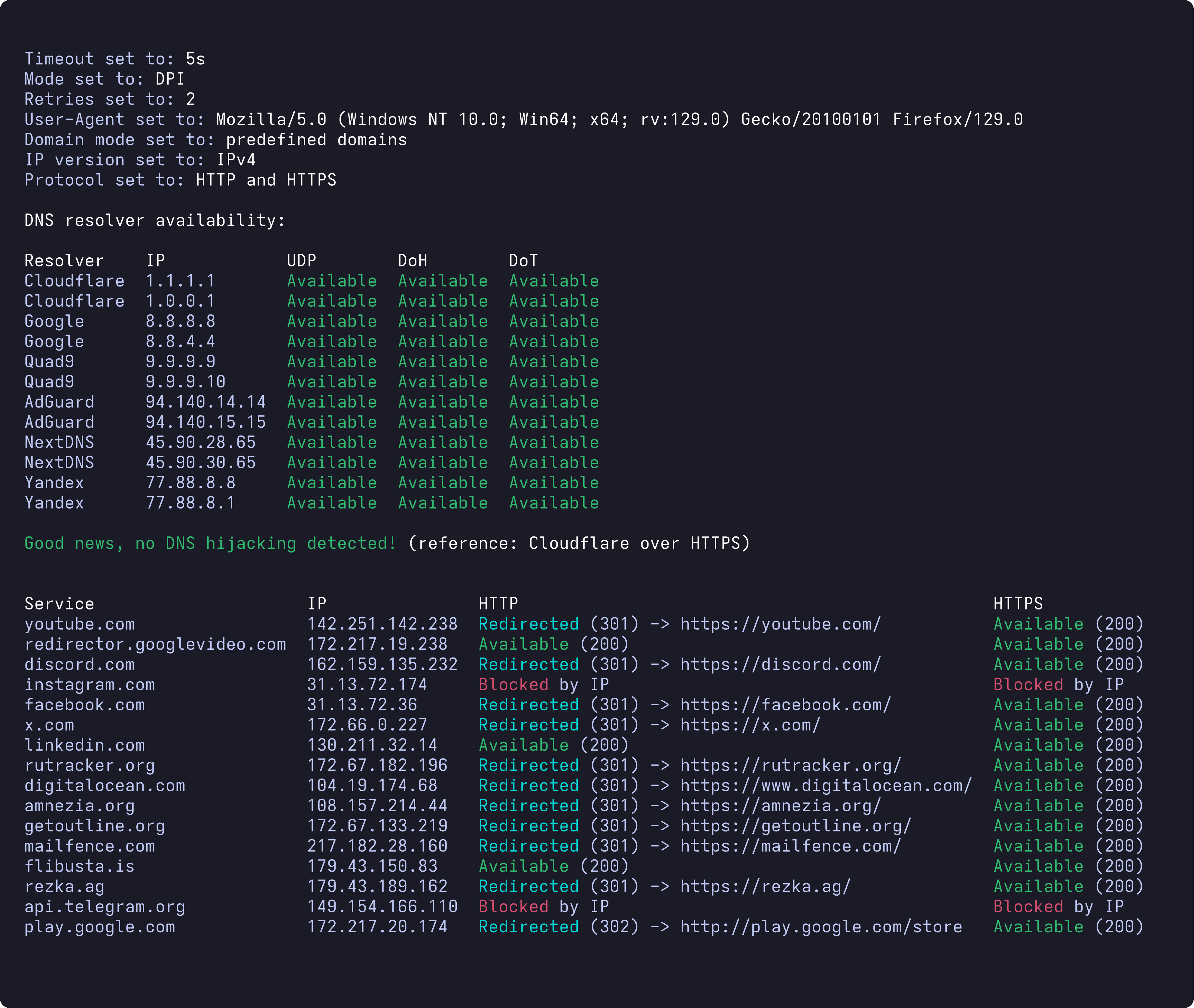
Task: Select the AdGuard 94.140.14.14 address
Action: [x=205, y=402]
